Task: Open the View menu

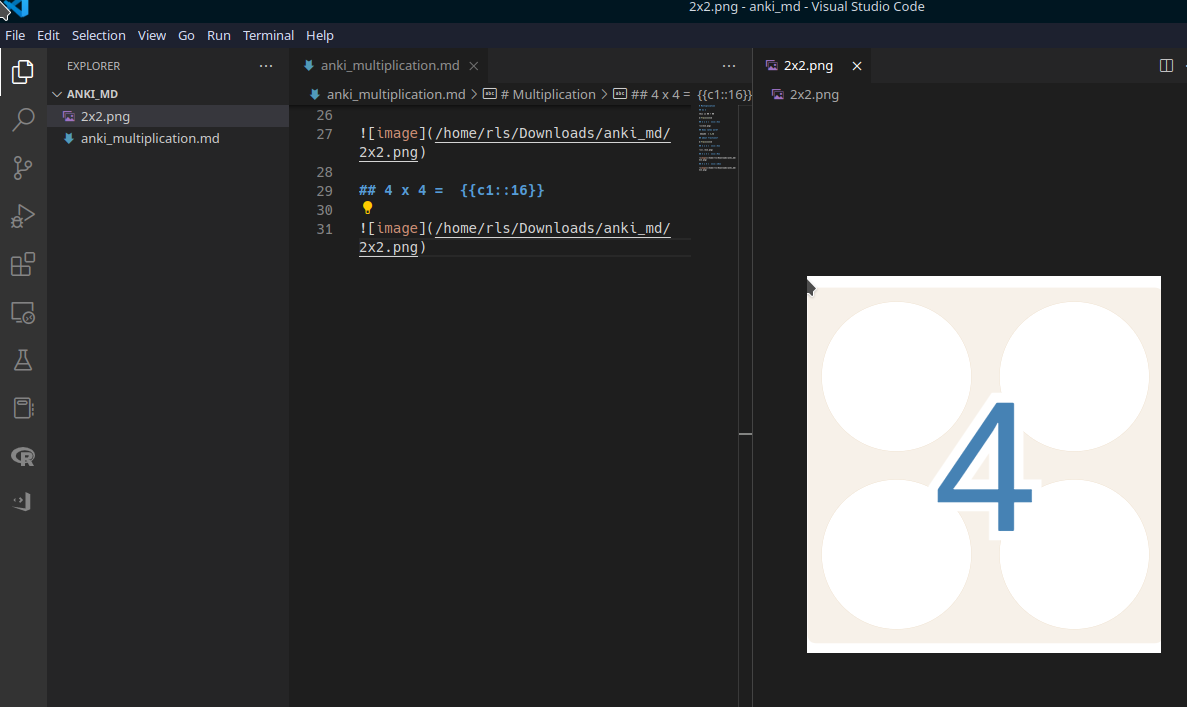Action: point(151,36)
